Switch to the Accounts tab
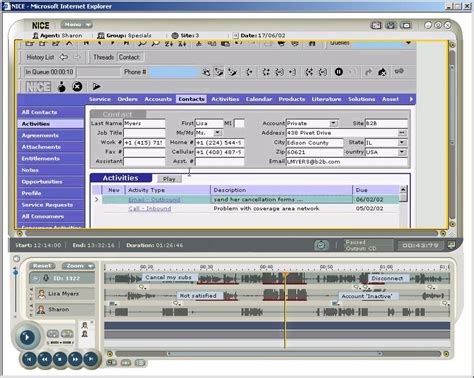 point(158,99)
